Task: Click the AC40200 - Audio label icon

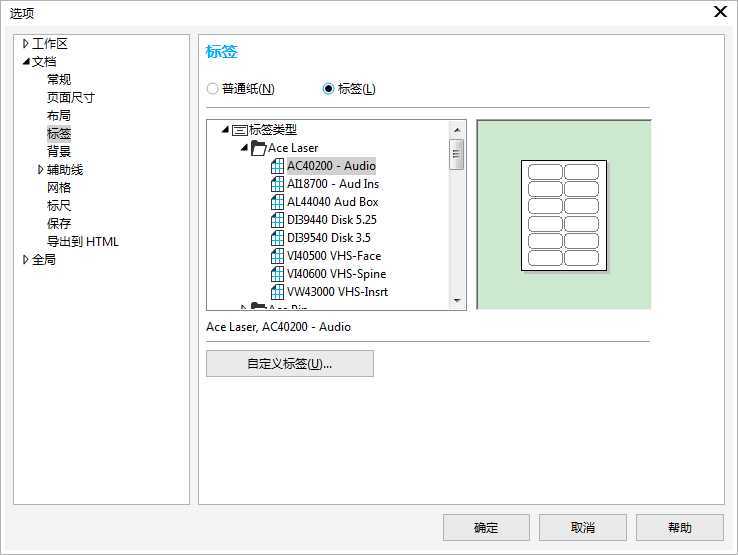Action: (278, 166)
